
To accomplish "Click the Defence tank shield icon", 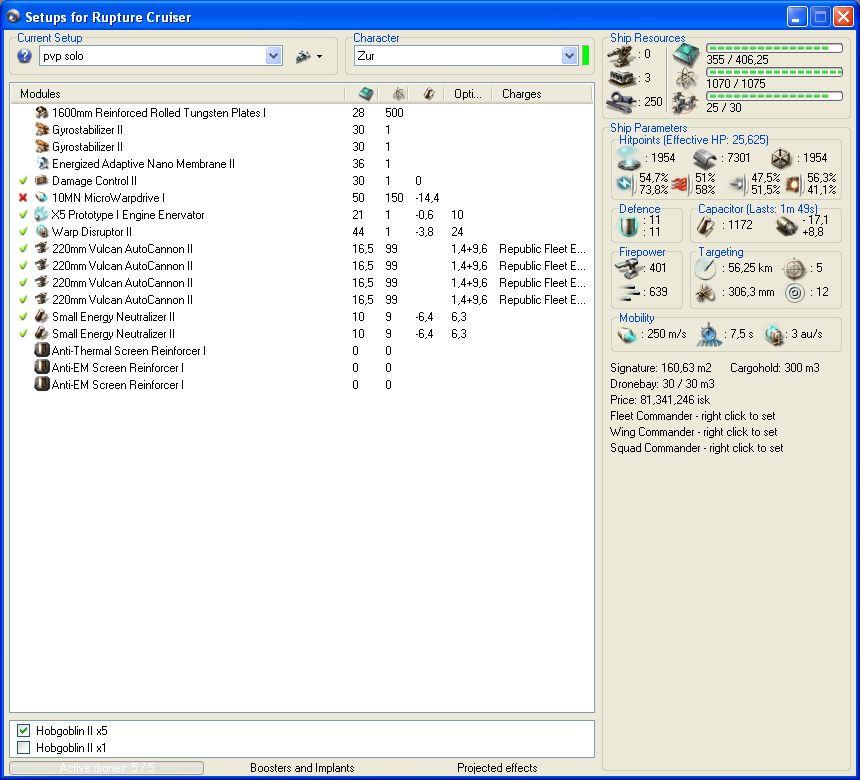I will click(x=629, y=226).
